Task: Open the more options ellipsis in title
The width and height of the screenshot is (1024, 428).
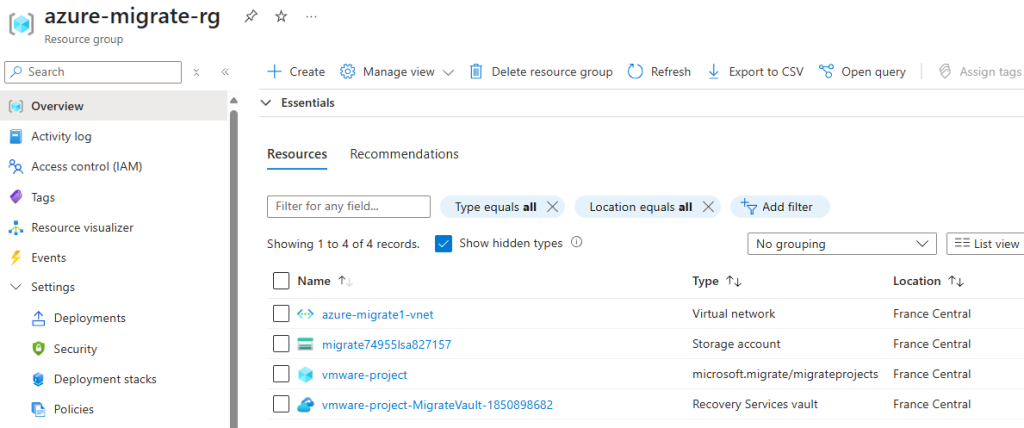Action: coord(312,17)
